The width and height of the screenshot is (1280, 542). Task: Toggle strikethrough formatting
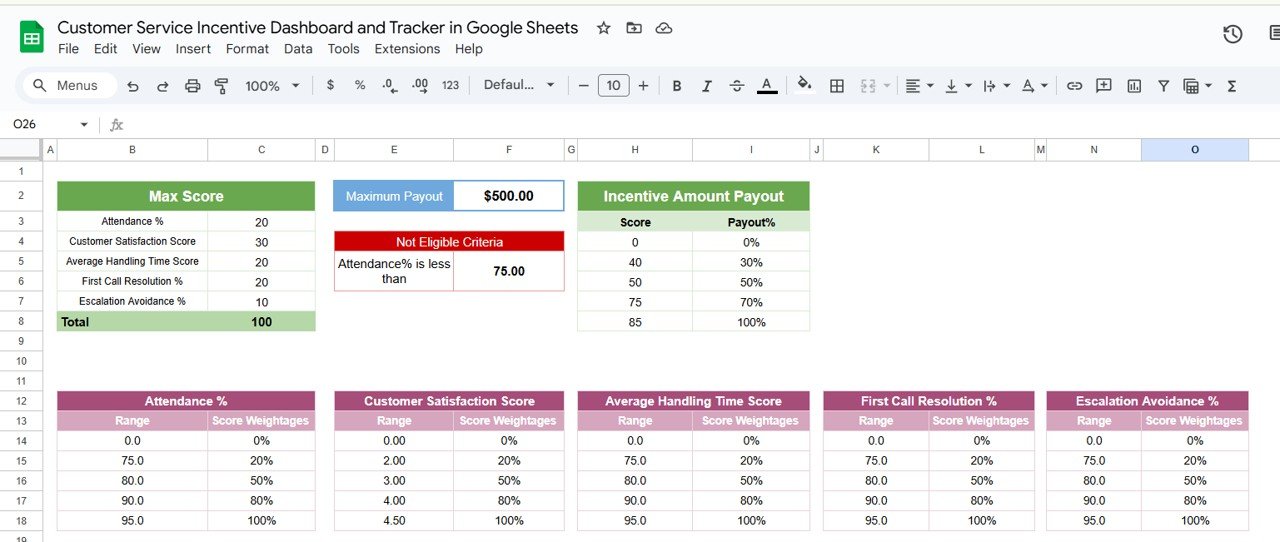[x=737, y=86]
